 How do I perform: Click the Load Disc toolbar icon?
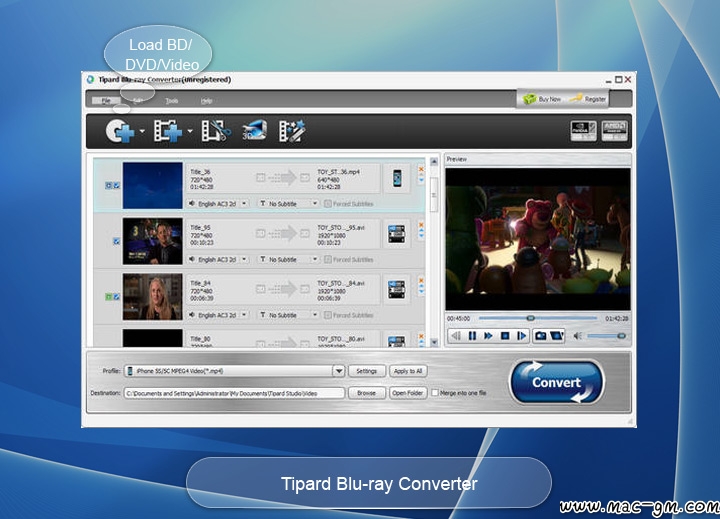point(120,131)
